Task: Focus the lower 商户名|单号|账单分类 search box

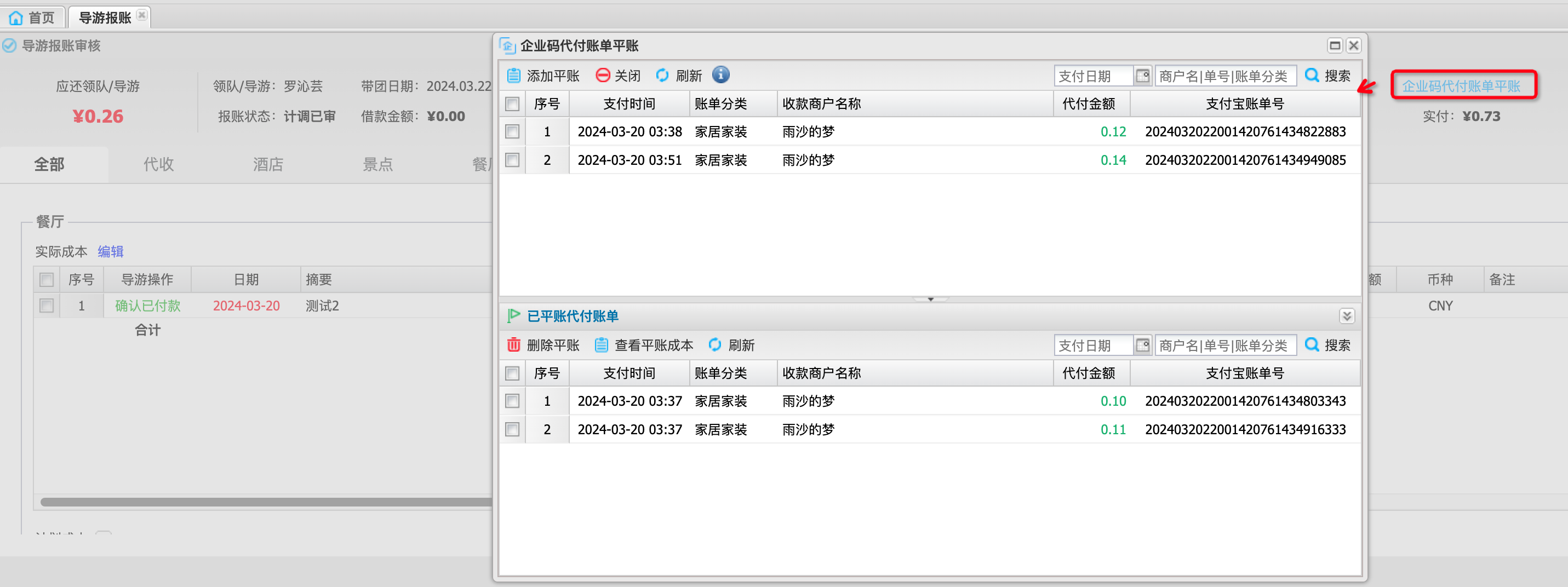Action: (1225, 346)
